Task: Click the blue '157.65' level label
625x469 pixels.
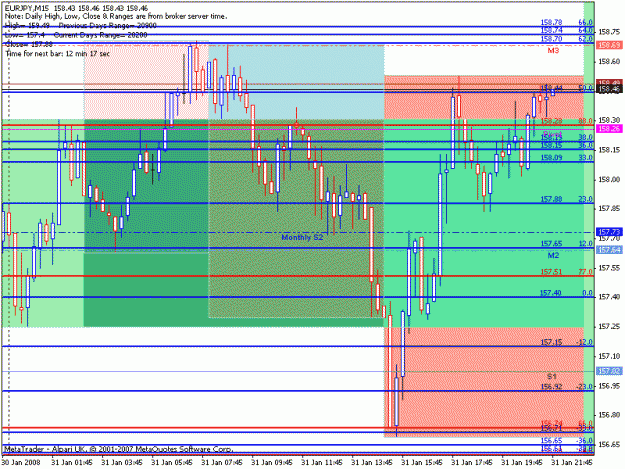Action: click(x=551, y=243)
